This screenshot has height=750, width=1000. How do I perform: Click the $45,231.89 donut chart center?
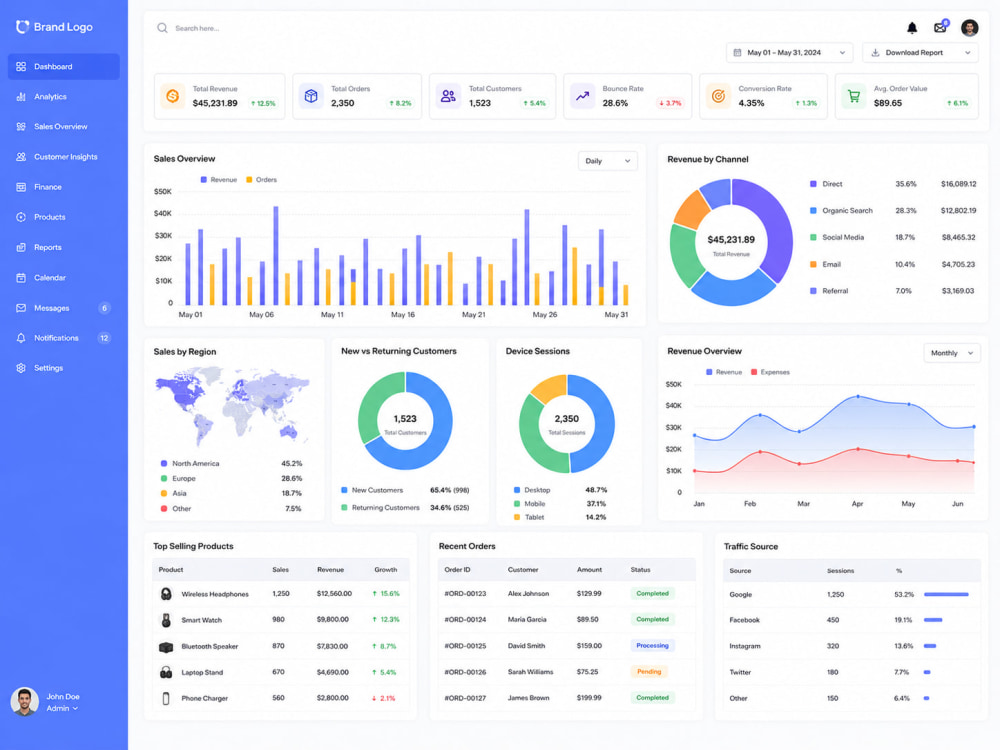coord(731,244)
